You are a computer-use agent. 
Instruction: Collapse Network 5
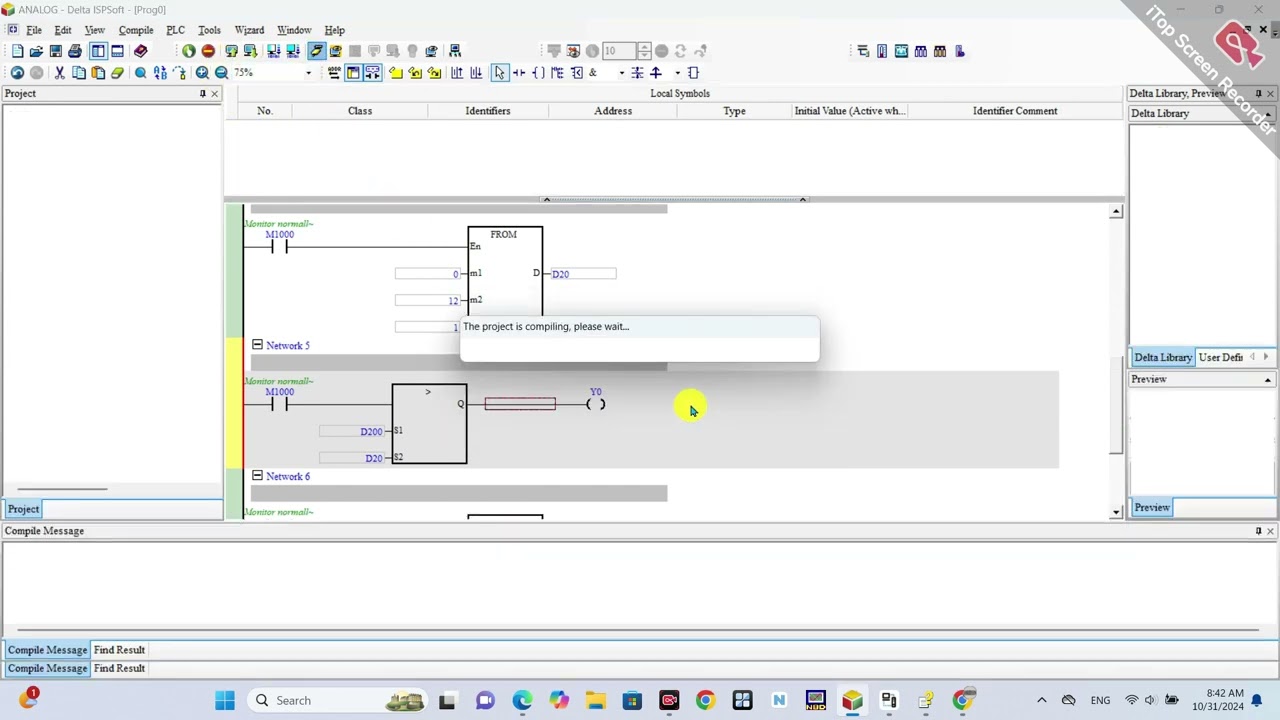[257, 345]
